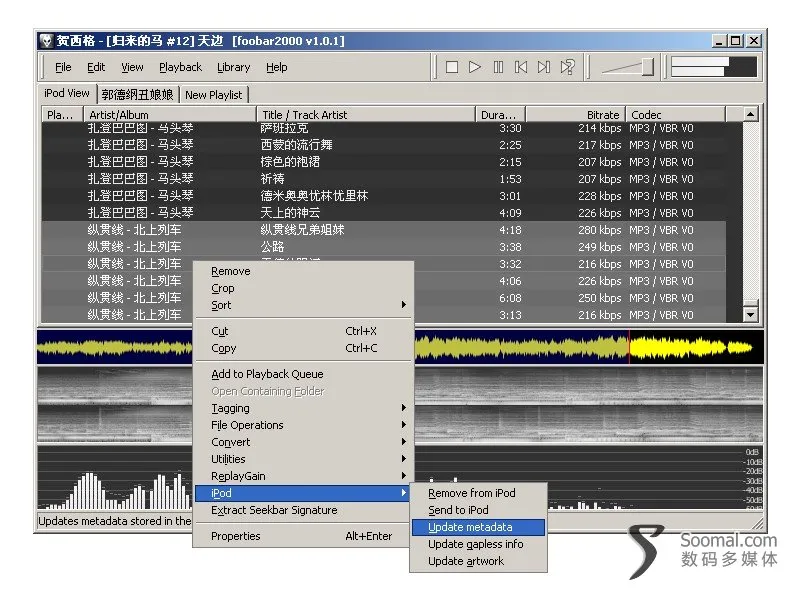The image size is (800, 600).
Task: Expand the Utilities submenu
Action: [303, 459]
